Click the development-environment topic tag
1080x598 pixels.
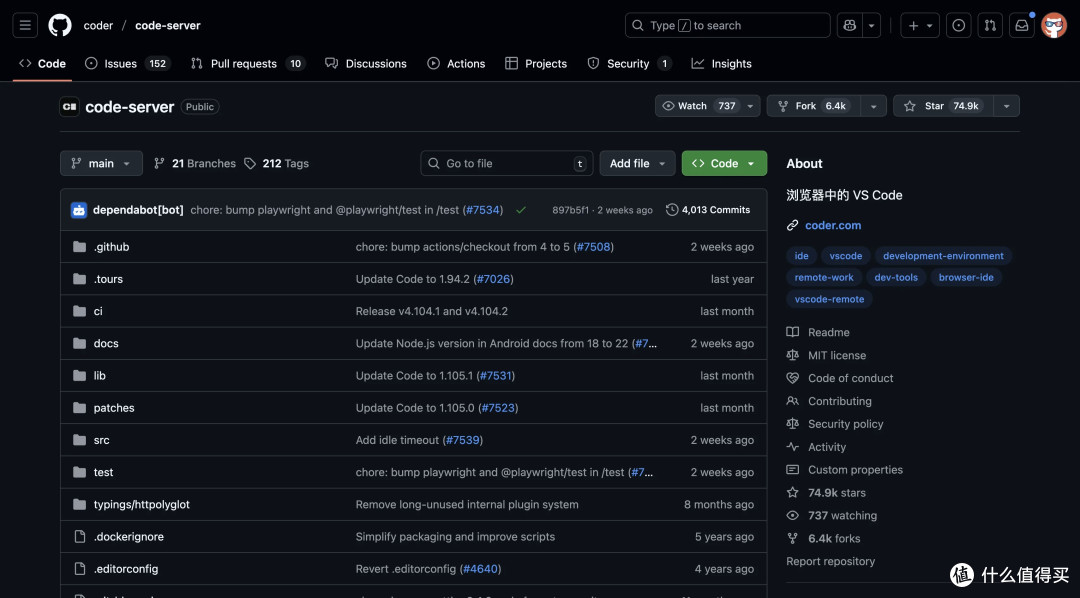[943, 256]
